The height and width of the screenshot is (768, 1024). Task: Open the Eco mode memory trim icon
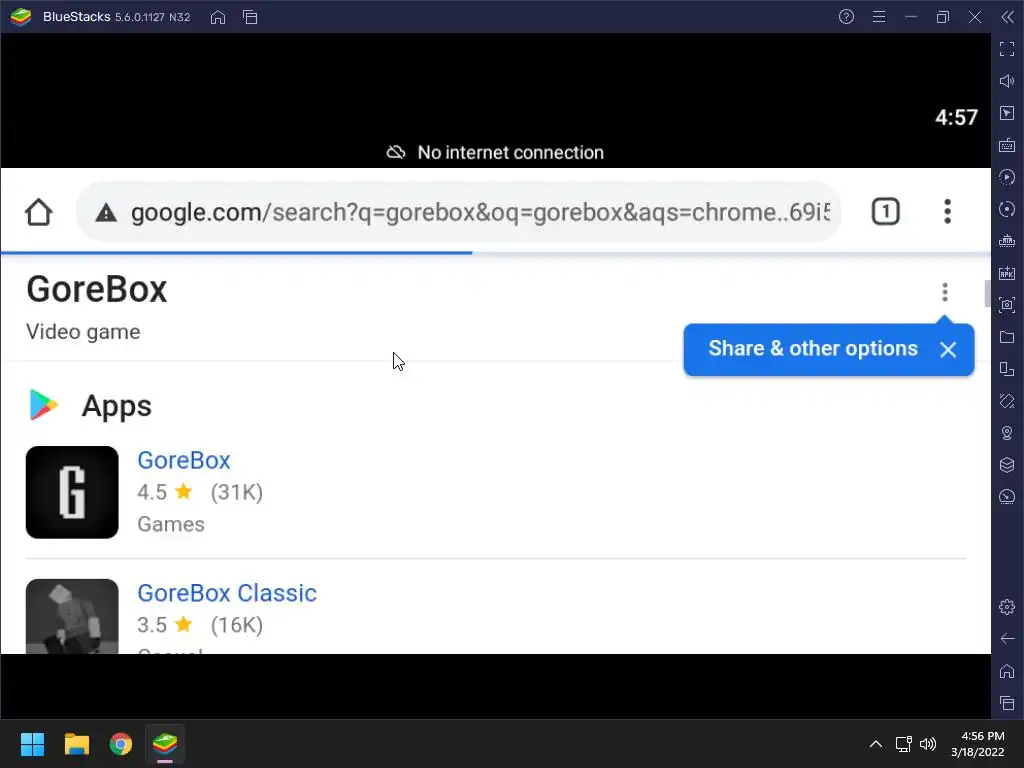pyautogui.click(x=1006, y=241)
